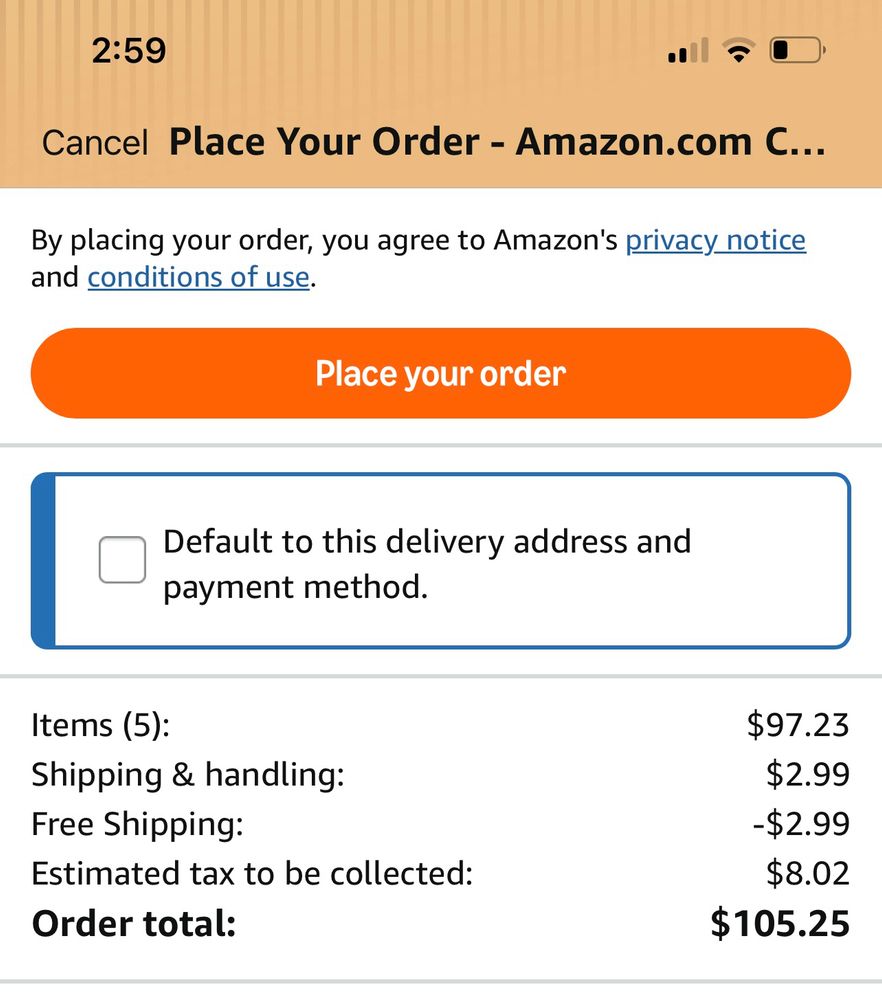Tap the agreement text above order button
The height and width of the screenshot is (1000, 882).
419,259
